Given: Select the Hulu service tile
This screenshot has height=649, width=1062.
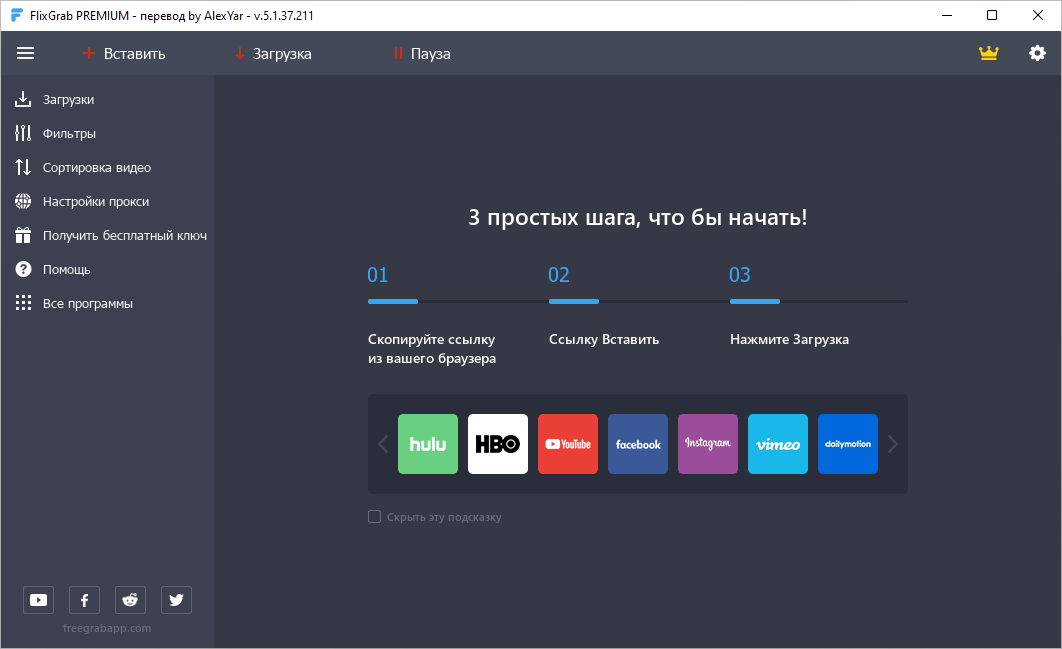Looking at the screenshot, I should (x=428, y=444).
